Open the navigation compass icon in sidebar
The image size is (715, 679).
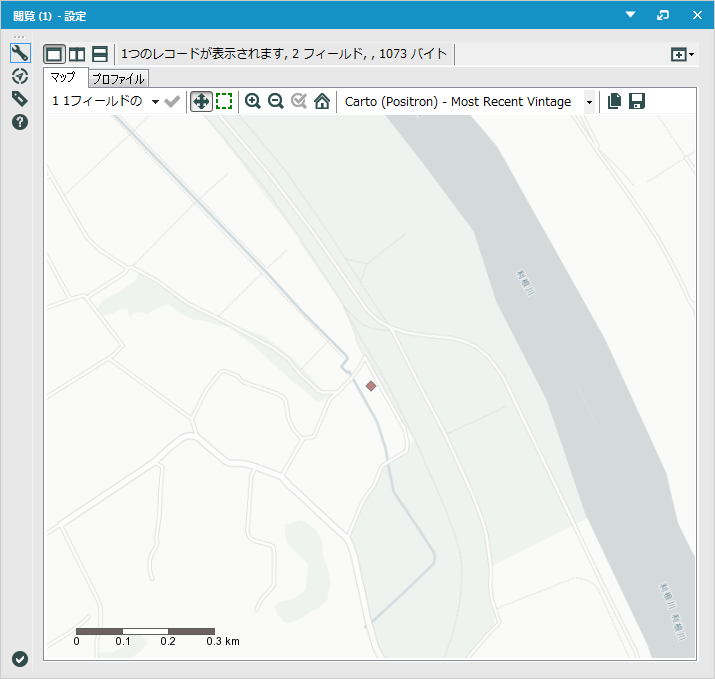pyautogui.click(x=19, y=76)
